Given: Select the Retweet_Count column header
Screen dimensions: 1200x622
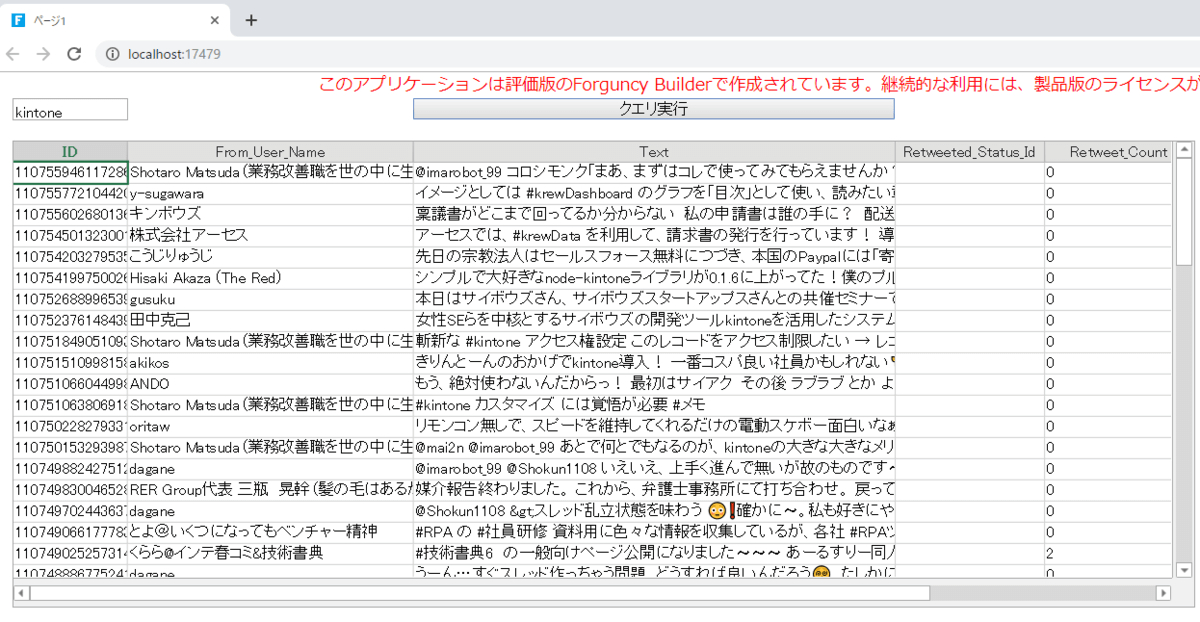Looking at the screenshot, I should coord(1108,152).
